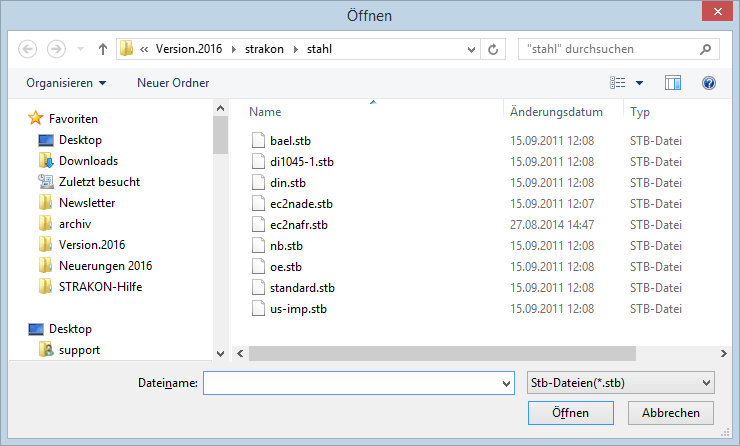This screenshot has width=740, height=446.
Task: Click the Back navigation arrow
Action: coord(27,49)
